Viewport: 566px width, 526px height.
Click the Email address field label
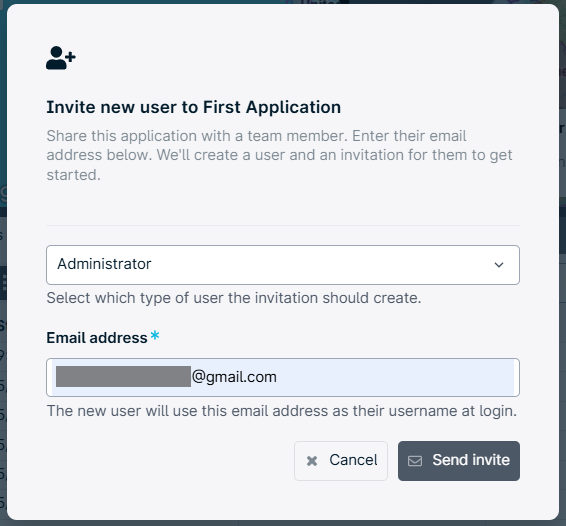97,338
